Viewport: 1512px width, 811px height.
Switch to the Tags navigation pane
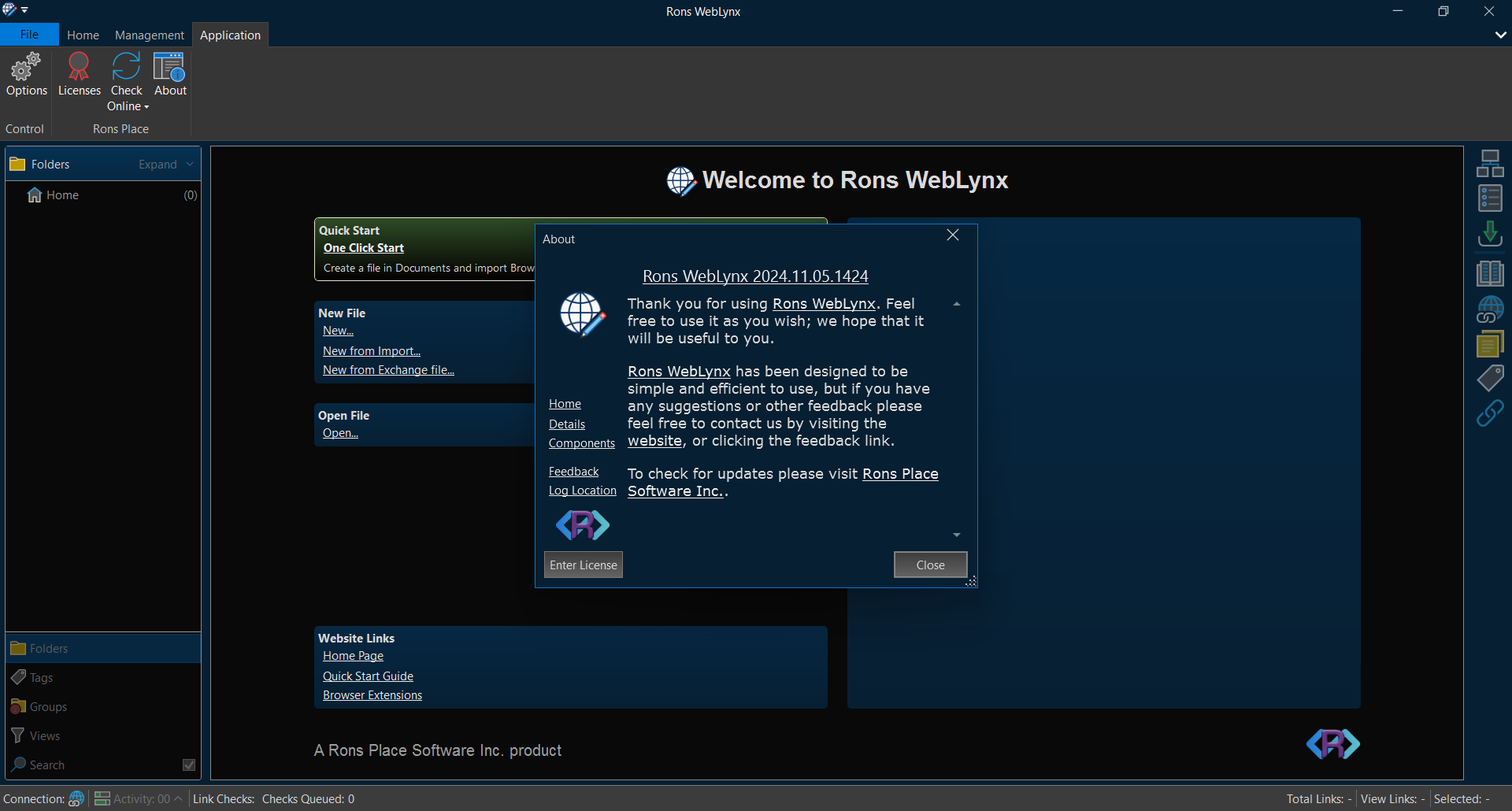click(x=103, y=677)
